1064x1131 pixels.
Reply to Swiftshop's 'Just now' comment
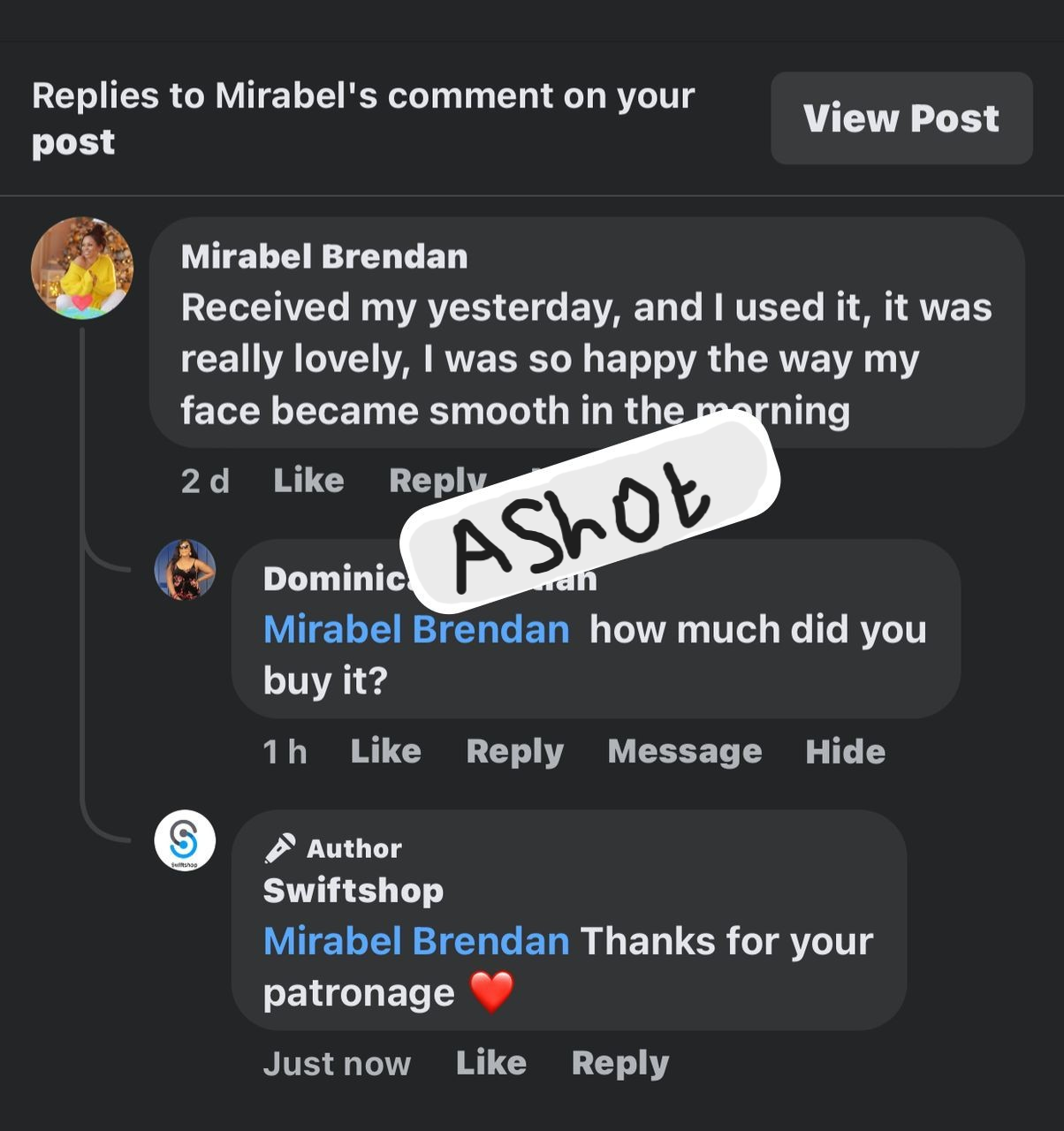click(x=619, y=1063)
